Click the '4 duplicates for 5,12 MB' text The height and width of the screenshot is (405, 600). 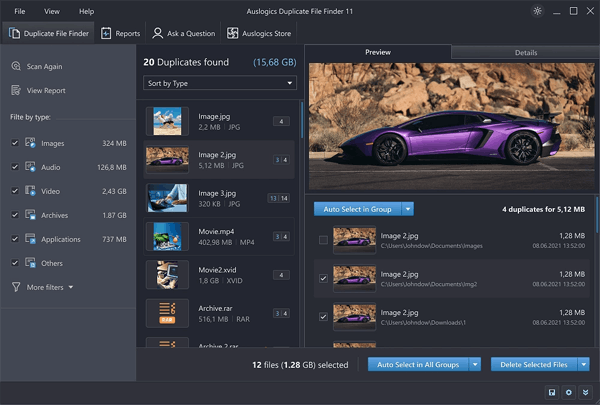point(543,209)
